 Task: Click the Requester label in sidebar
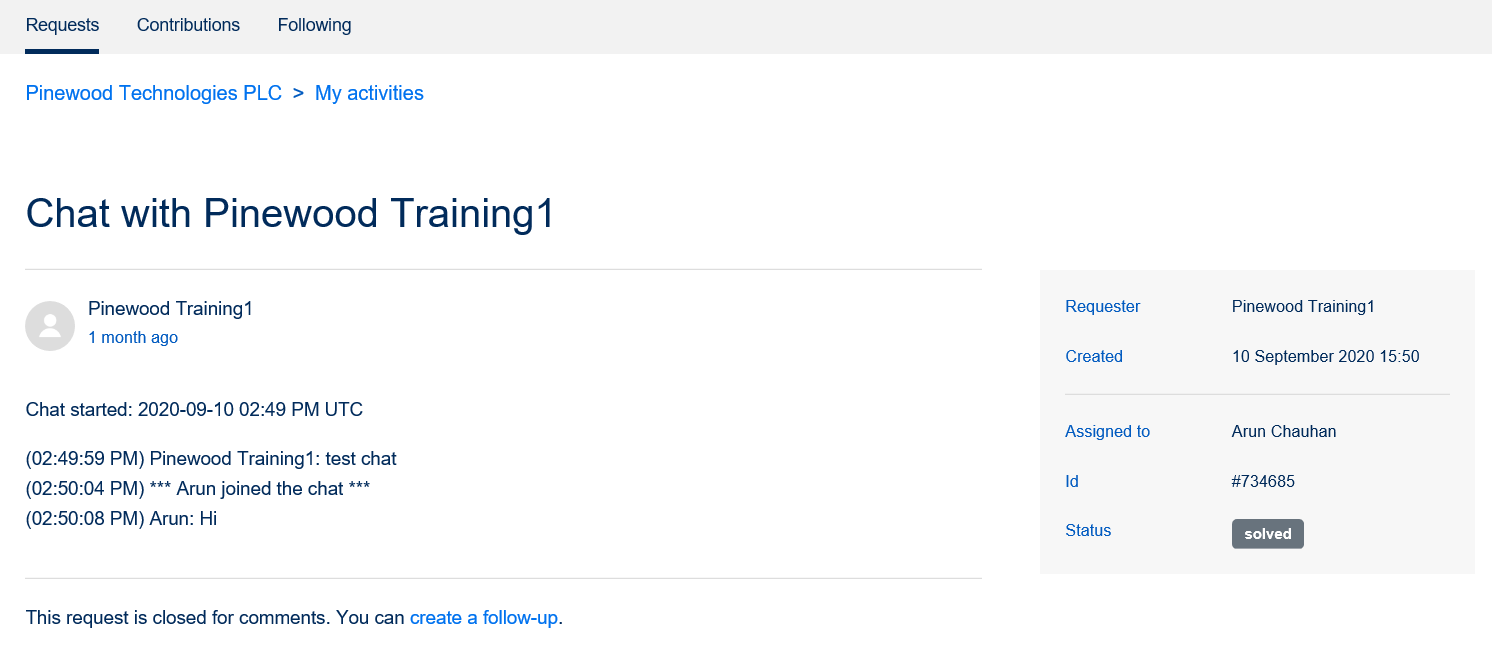click(1102, 306)
